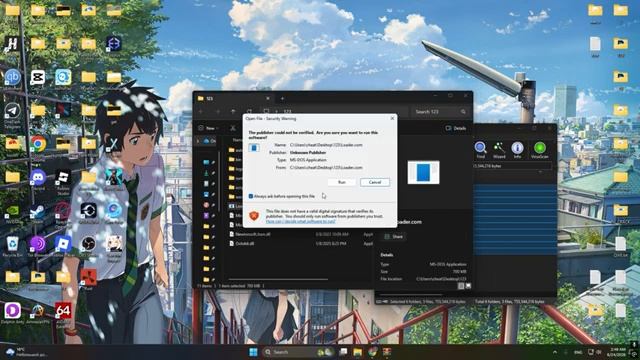Select the 123 tab in File Explorer
The height and width of the screenshot is (360, 640).
(233, 98)
